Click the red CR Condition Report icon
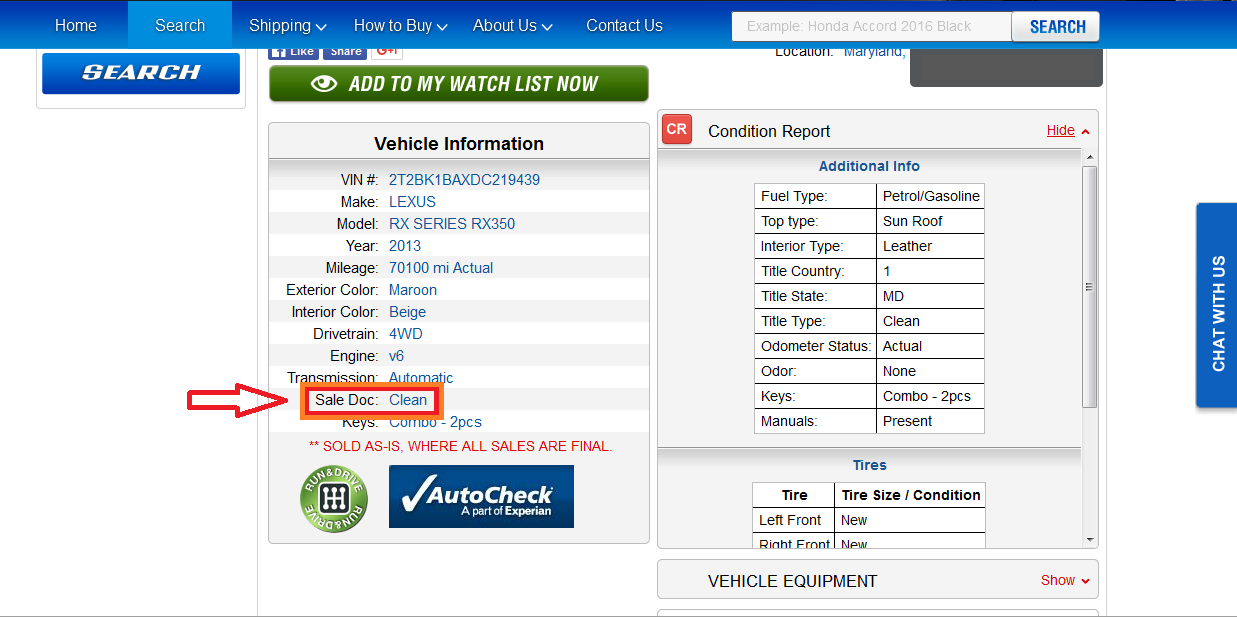This screenshot has width=1237, height=617. (x=677, y=129)
